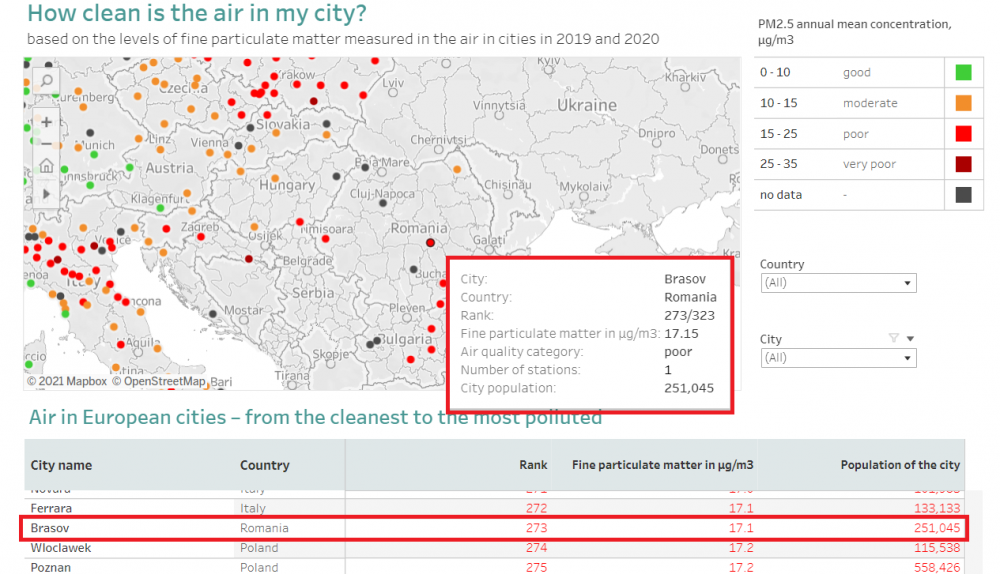This screenshot has width=1000, height=574.
Task: Select the highlighted Brasov marker on the map
Action: click(430, 243)
